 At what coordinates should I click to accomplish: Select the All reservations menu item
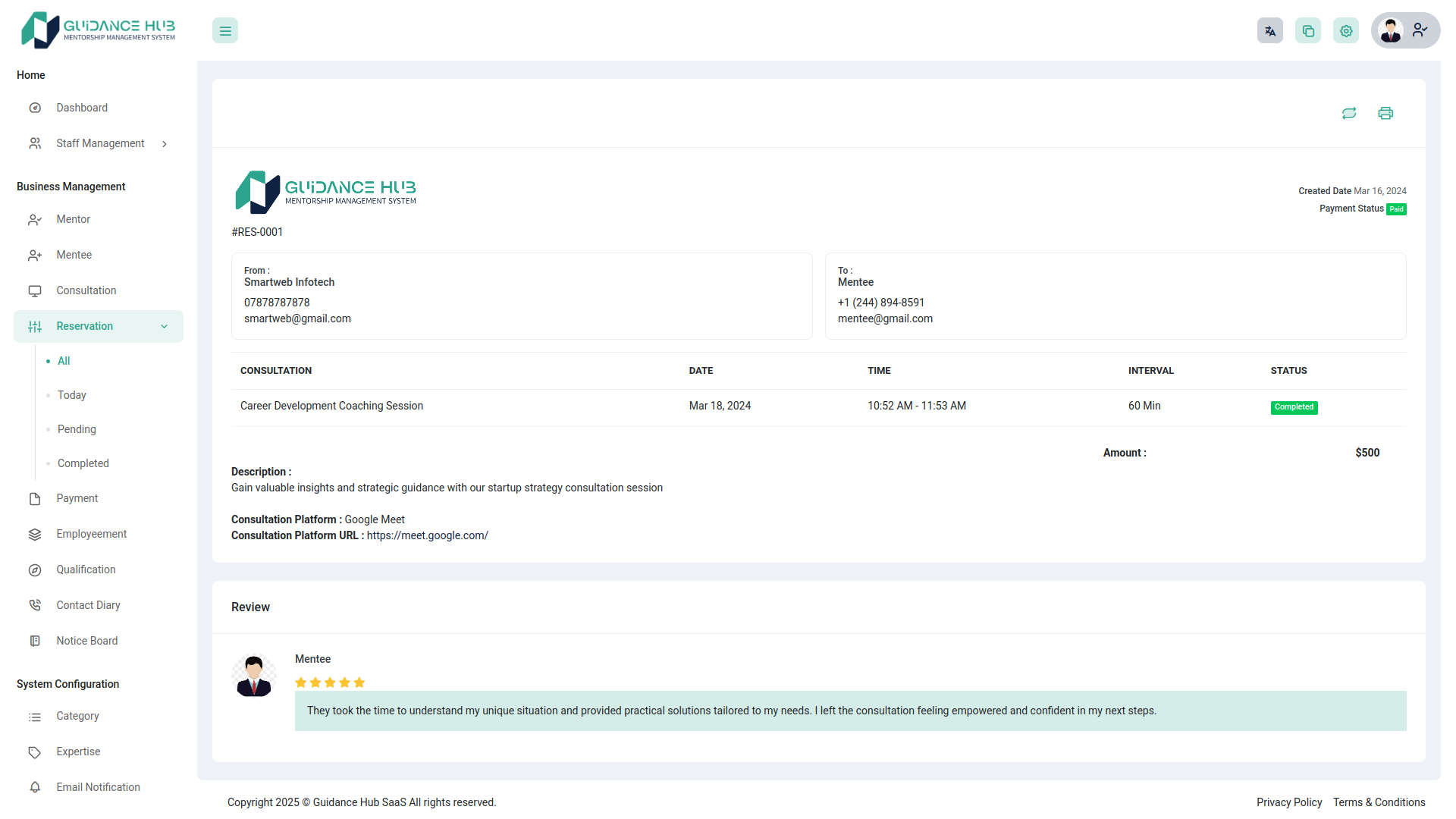(x=64, y=361)
